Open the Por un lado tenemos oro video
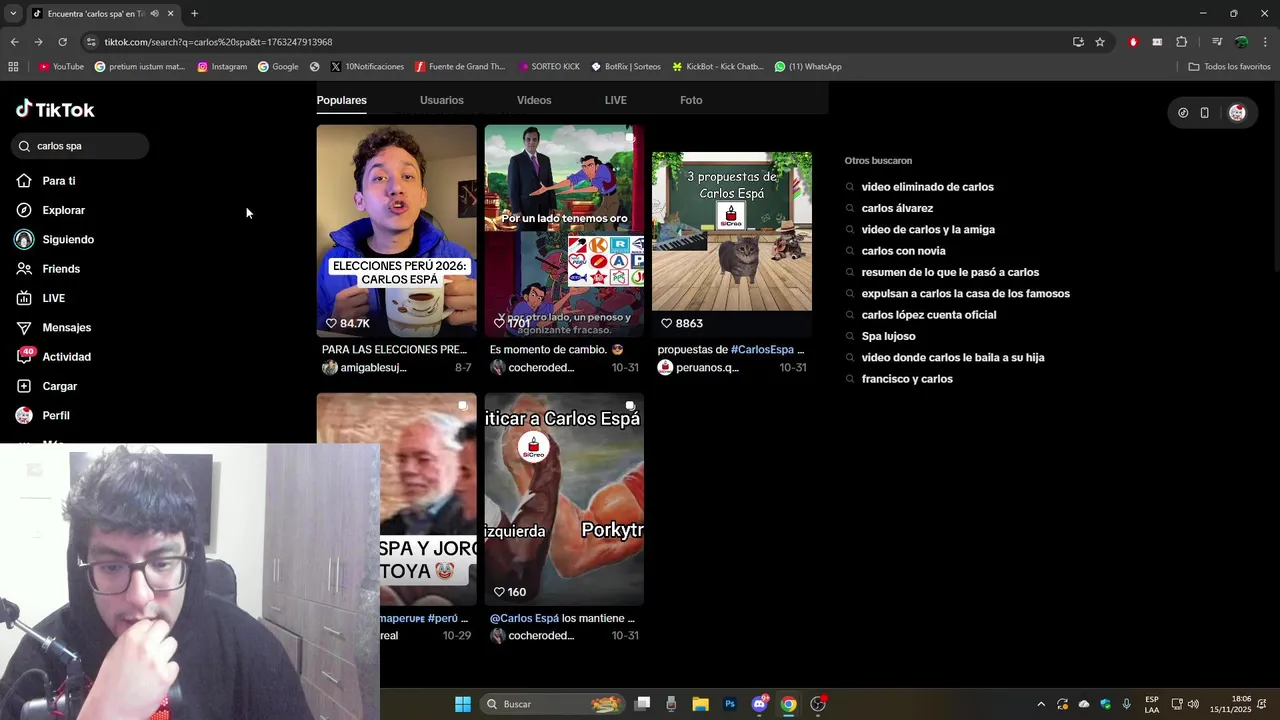The width and height of the screenshot is (1280, 720). point(564,231)
